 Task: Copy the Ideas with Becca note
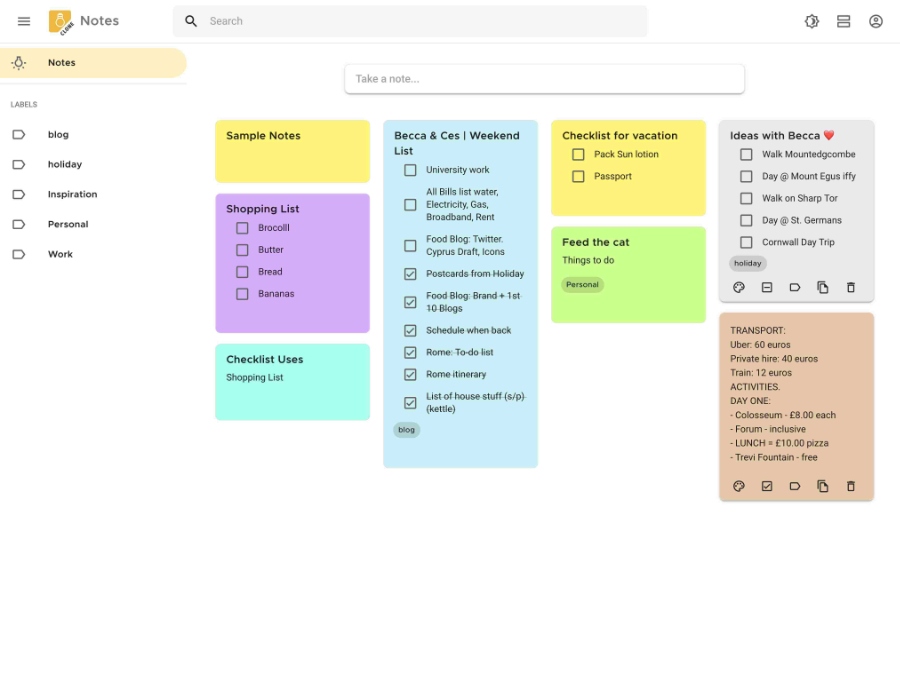822,287
